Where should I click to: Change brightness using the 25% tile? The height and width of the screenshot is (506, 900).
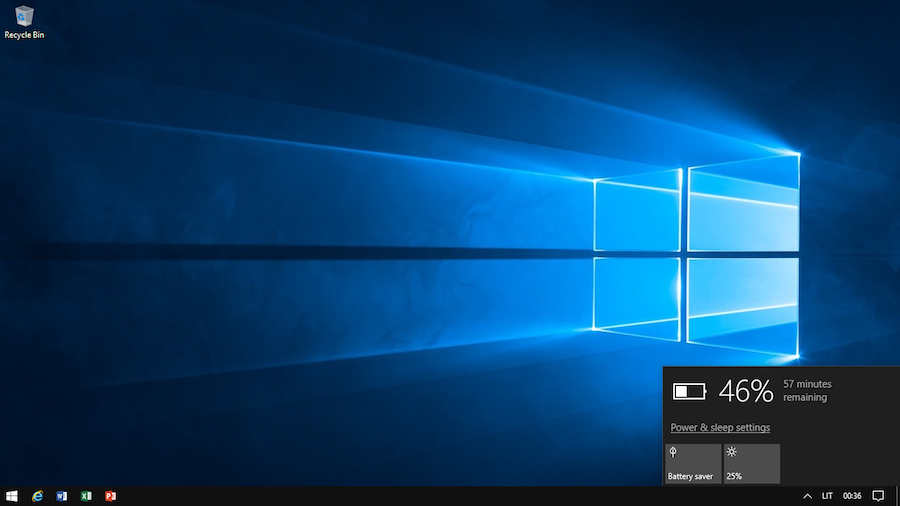point(752,464)
